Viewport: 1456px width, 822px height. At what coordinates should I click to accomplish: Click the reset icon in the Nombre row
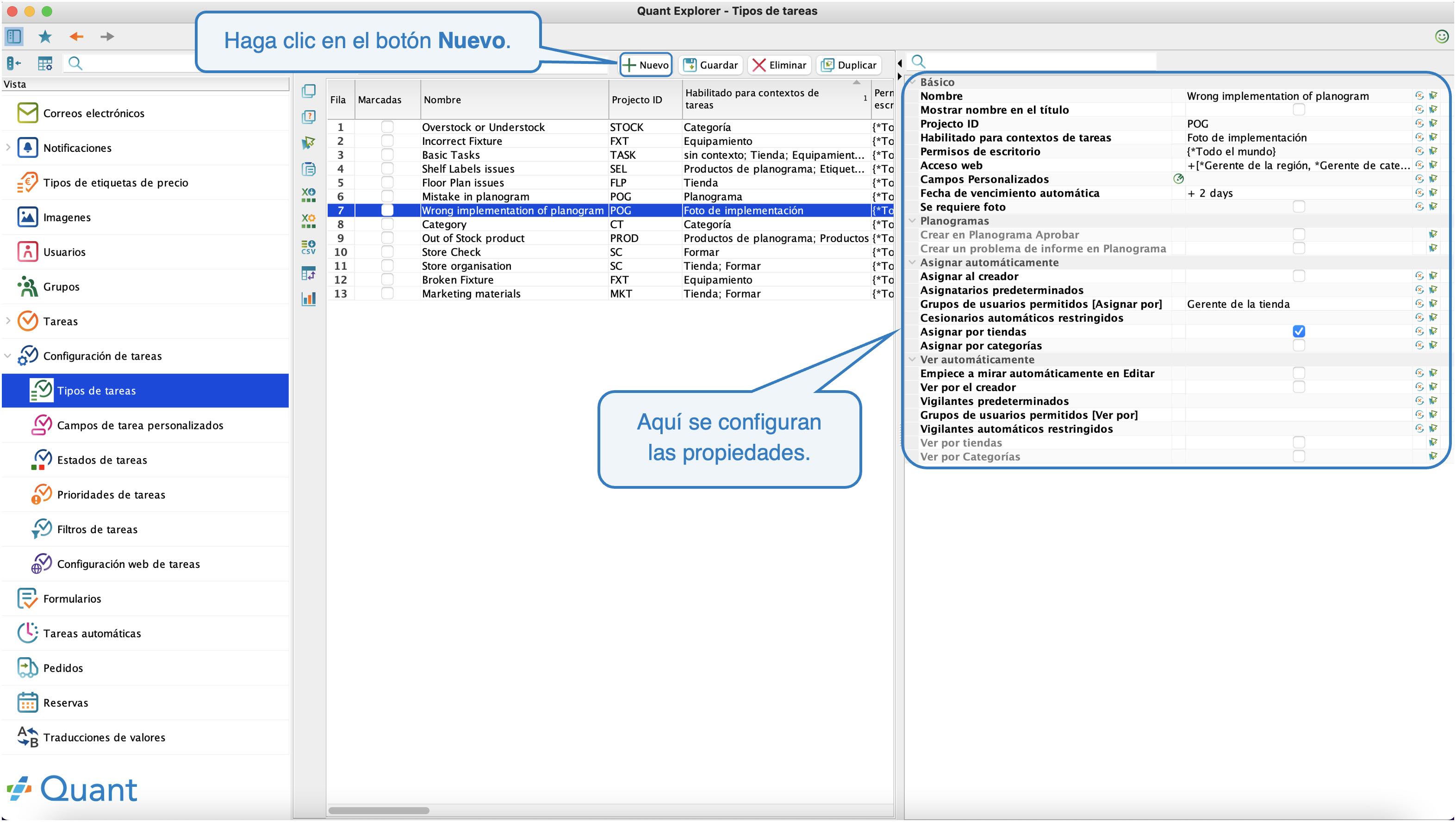(x=1419, y=96)
